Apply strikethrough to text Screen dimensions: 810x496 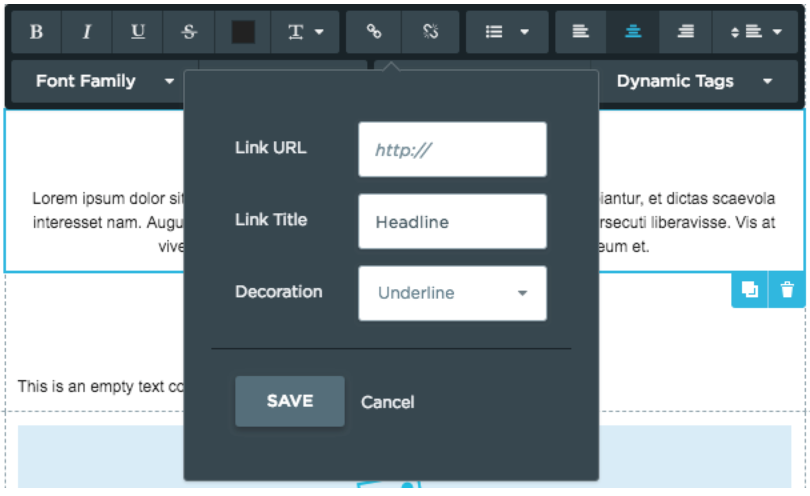[190, 32]
